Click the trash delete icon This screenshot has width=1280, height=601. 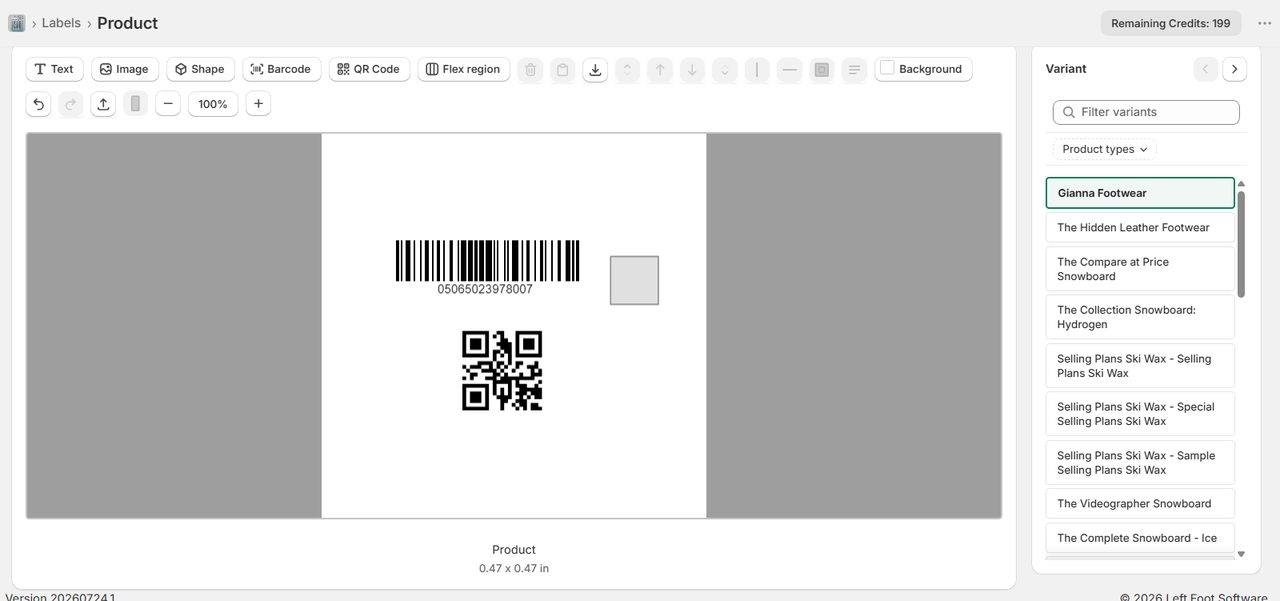(531, 70)
